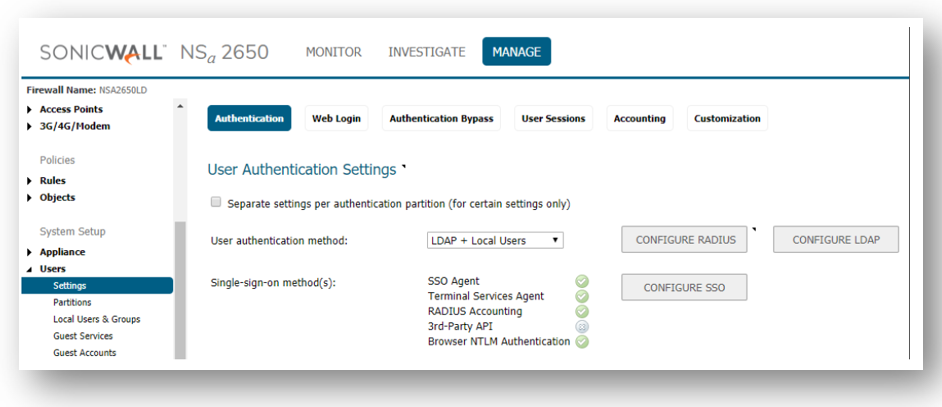Click the Terminal Services Agent status icon
The image size is (942, 407).
click(x=582, y=296)
